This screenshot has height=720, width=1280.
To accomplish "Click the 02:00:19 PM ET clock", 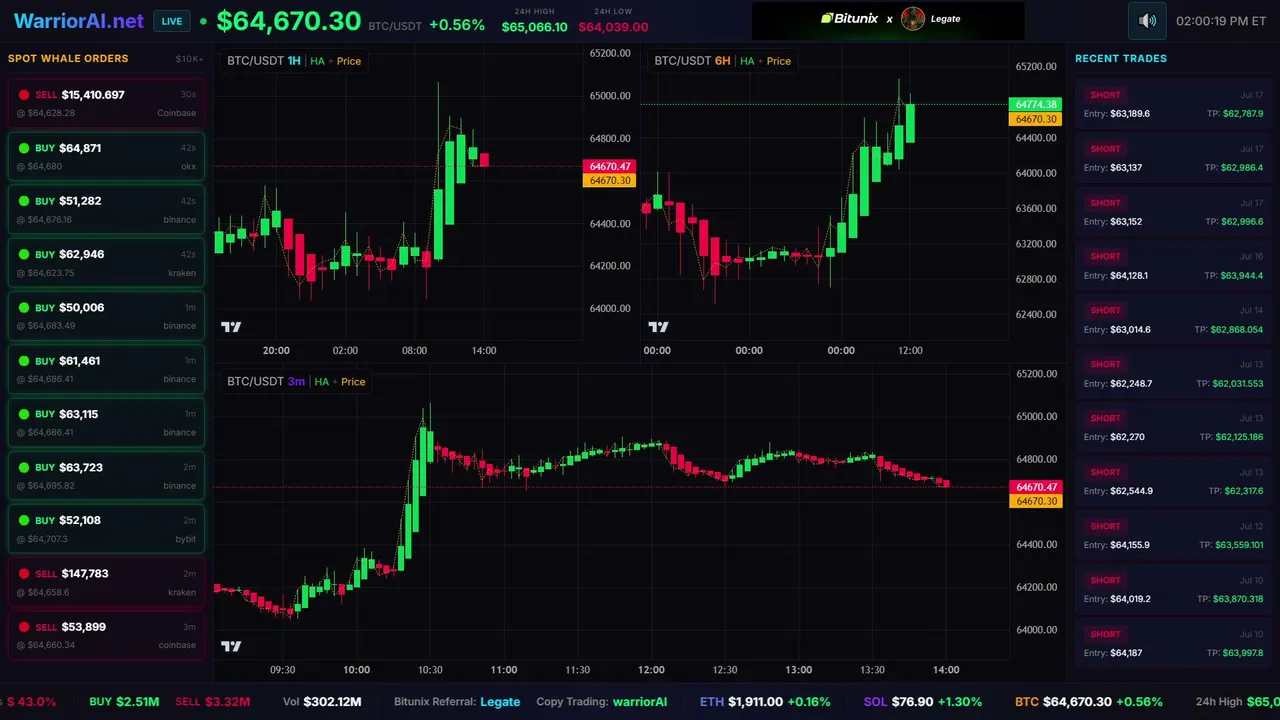I will coord(1222,21).
